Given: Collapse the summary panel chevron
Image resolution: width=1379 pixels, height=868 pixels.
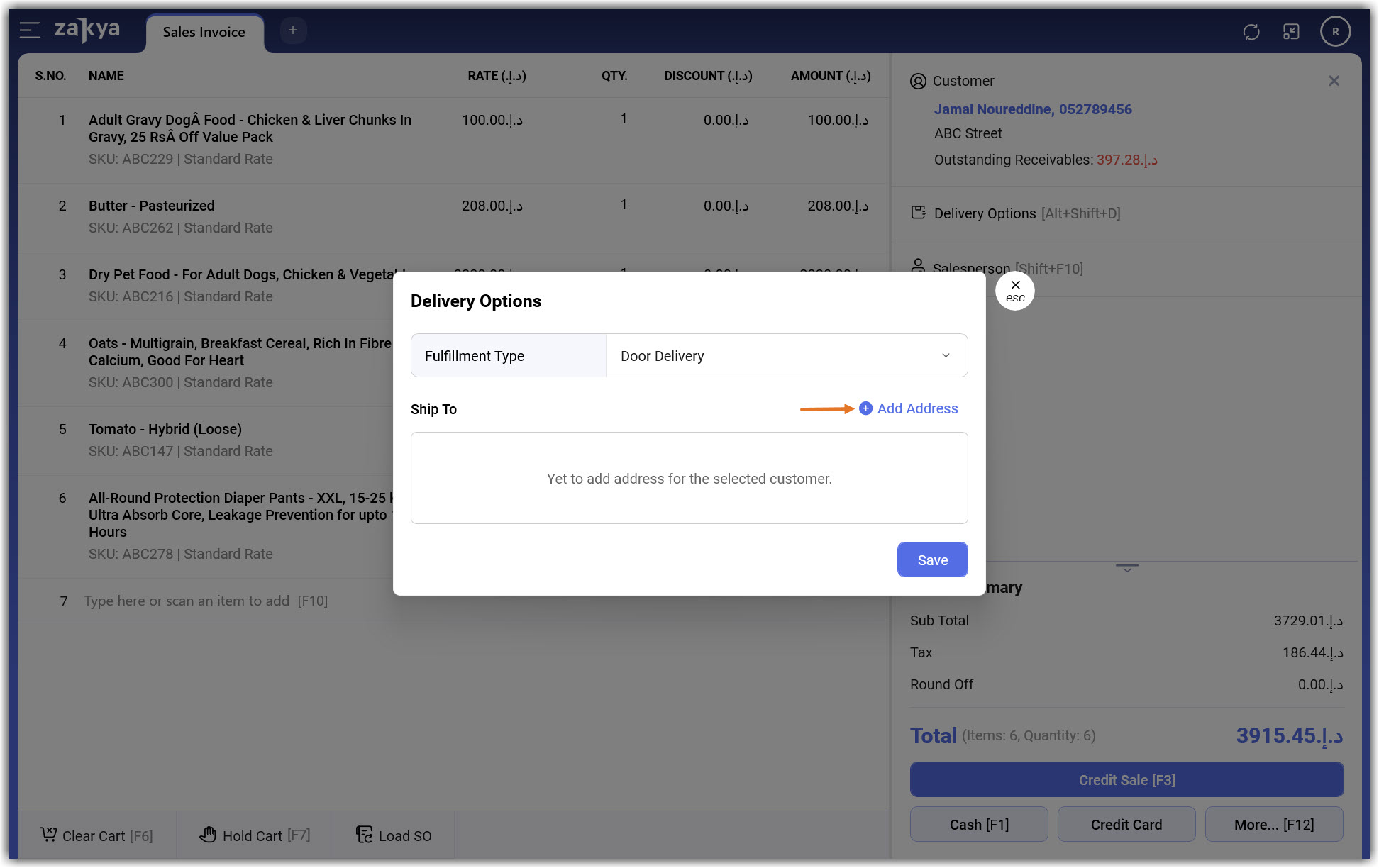Looking at the screenshot, I should pyautogui.click(x=1126, y=568).
